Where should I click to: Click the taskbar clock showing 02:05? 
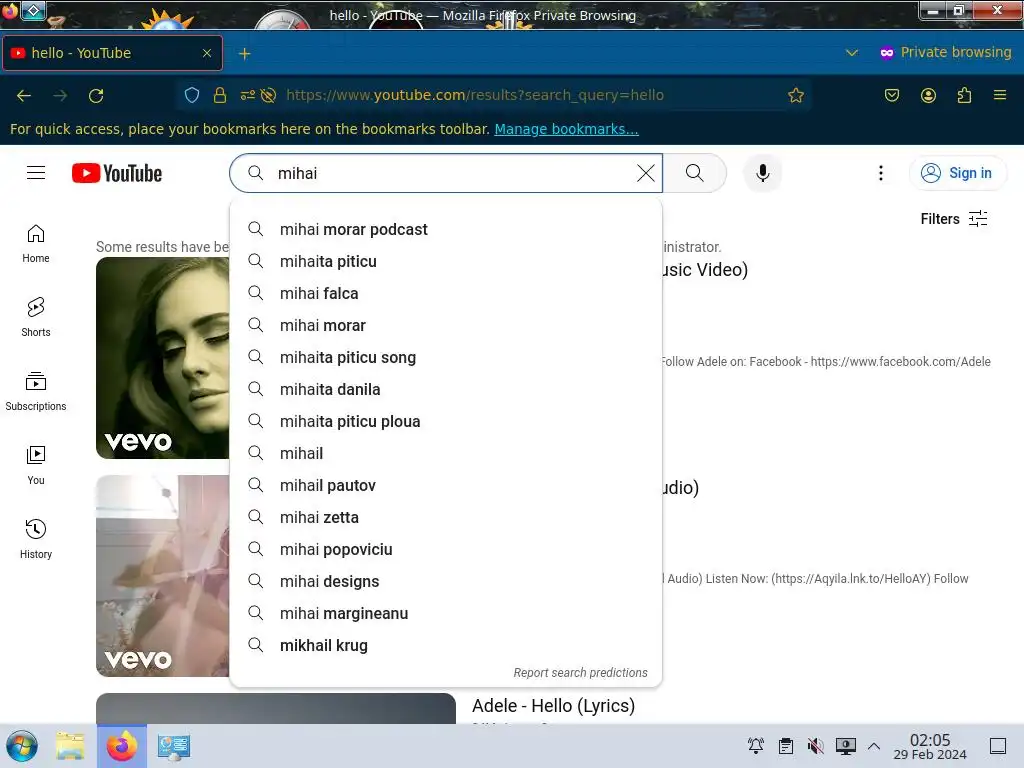[x=930, y=746]
